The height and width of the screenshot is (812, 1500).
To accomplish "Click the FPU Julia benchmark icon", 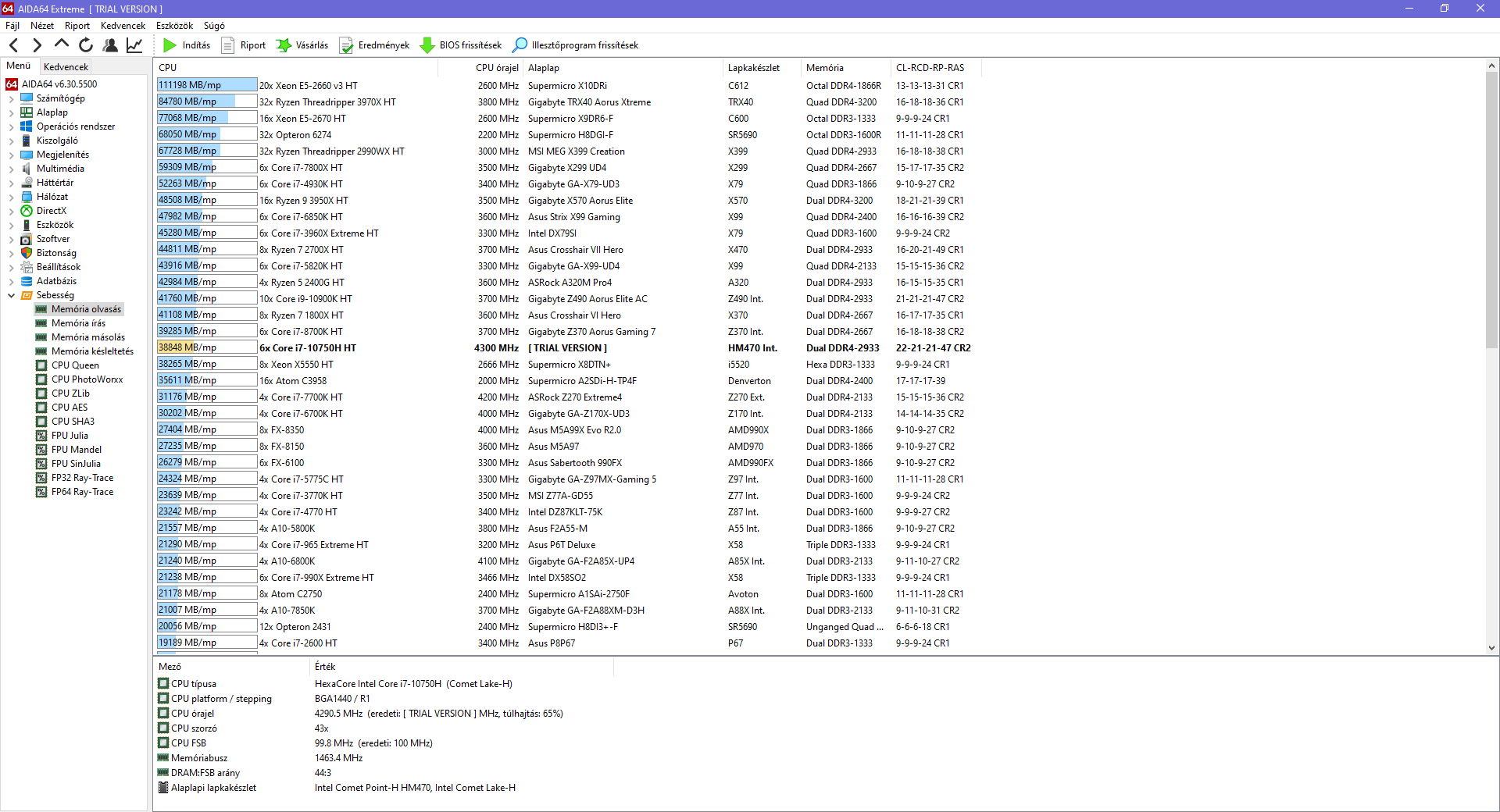I will pos(41,436).
